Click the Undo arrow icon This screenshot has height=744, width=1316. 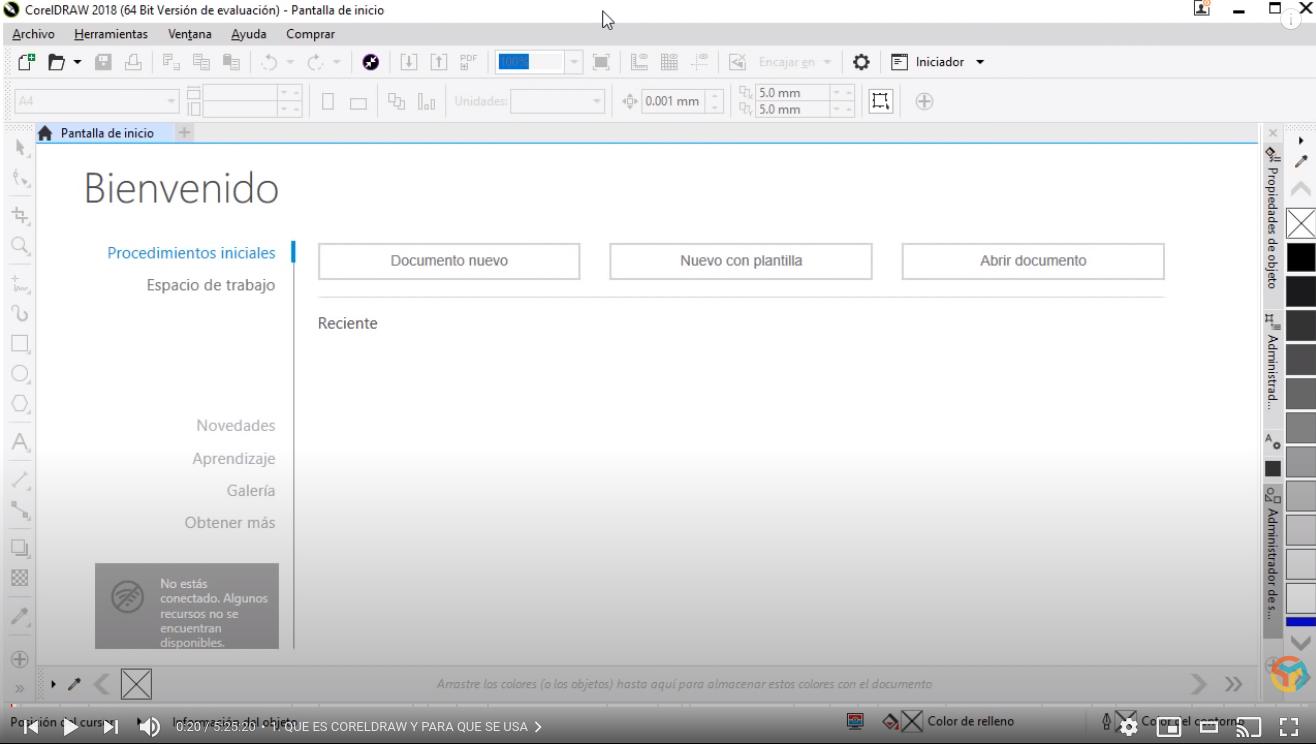[269, 62]
